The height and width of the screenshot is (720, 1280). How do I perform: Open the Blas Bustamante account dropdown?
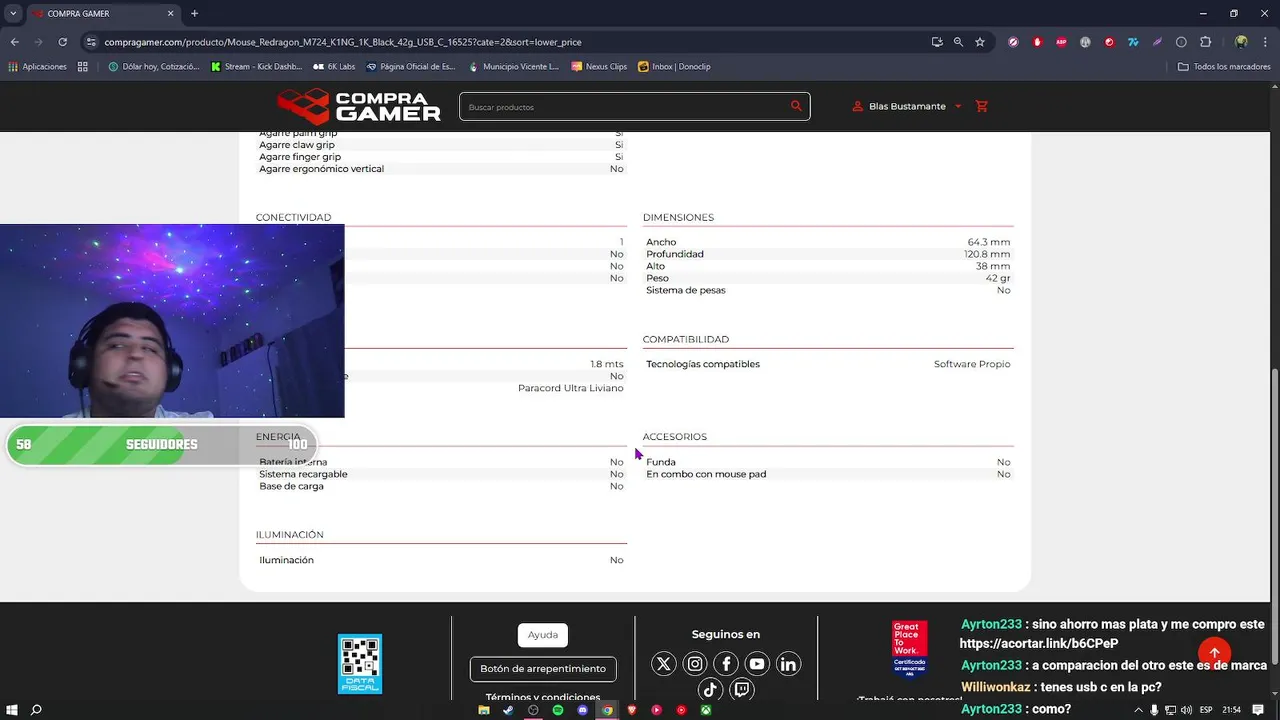click(x=907, y=106)
